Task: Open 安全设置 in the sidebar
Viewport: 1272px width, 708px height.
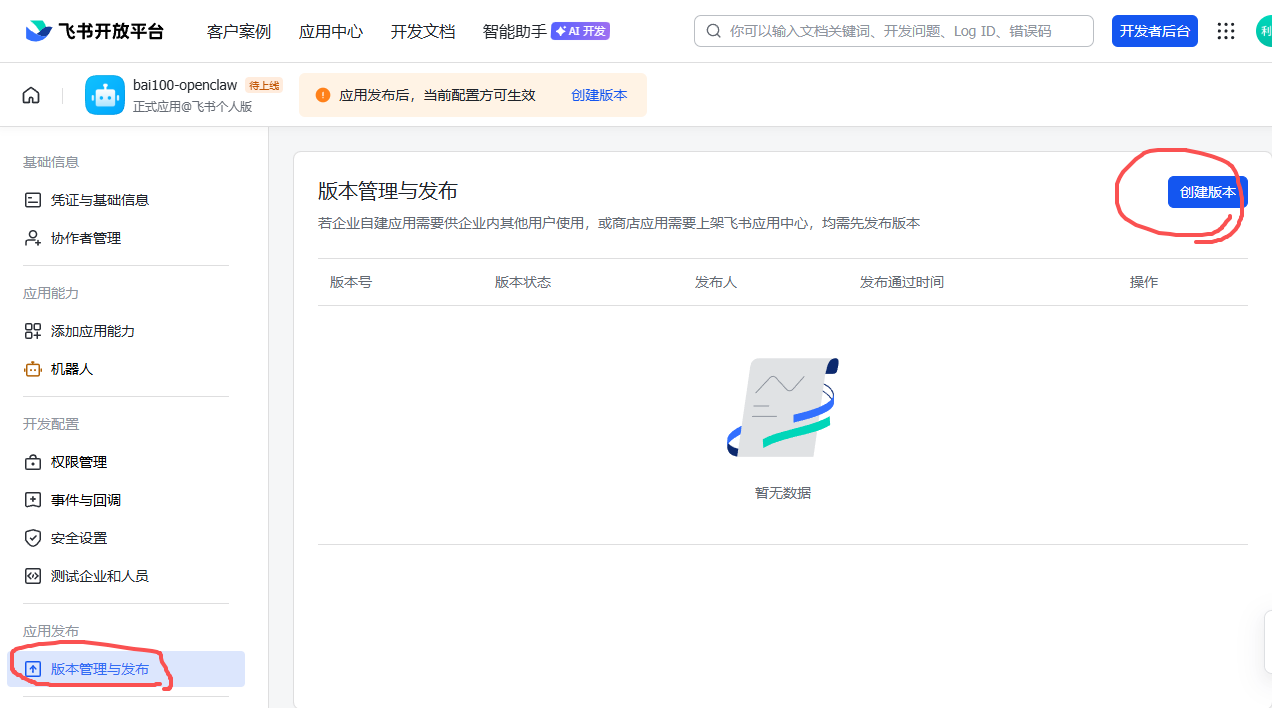Action: [x=78, y=538]
